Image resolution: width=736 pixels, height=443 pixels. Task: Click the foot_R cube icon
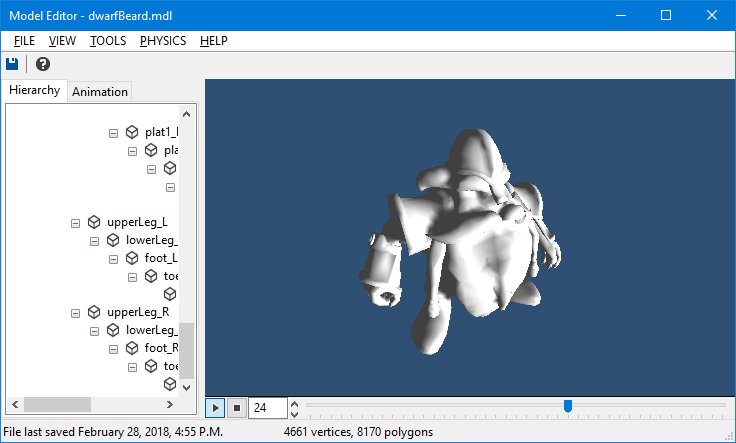click(x=131, y=348)
